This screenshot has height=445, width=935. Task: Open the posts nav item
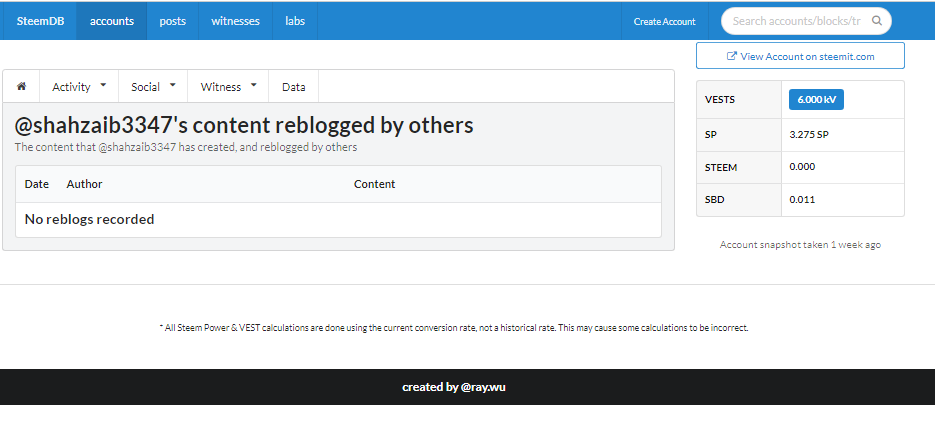(172, 21)
